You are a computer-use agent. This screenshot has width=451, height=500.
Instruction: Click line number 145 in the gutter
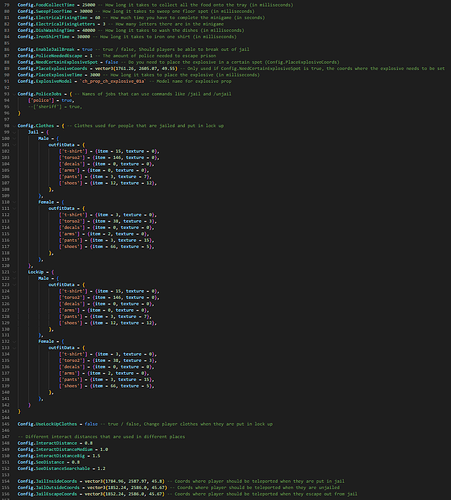tap(6, 424)
